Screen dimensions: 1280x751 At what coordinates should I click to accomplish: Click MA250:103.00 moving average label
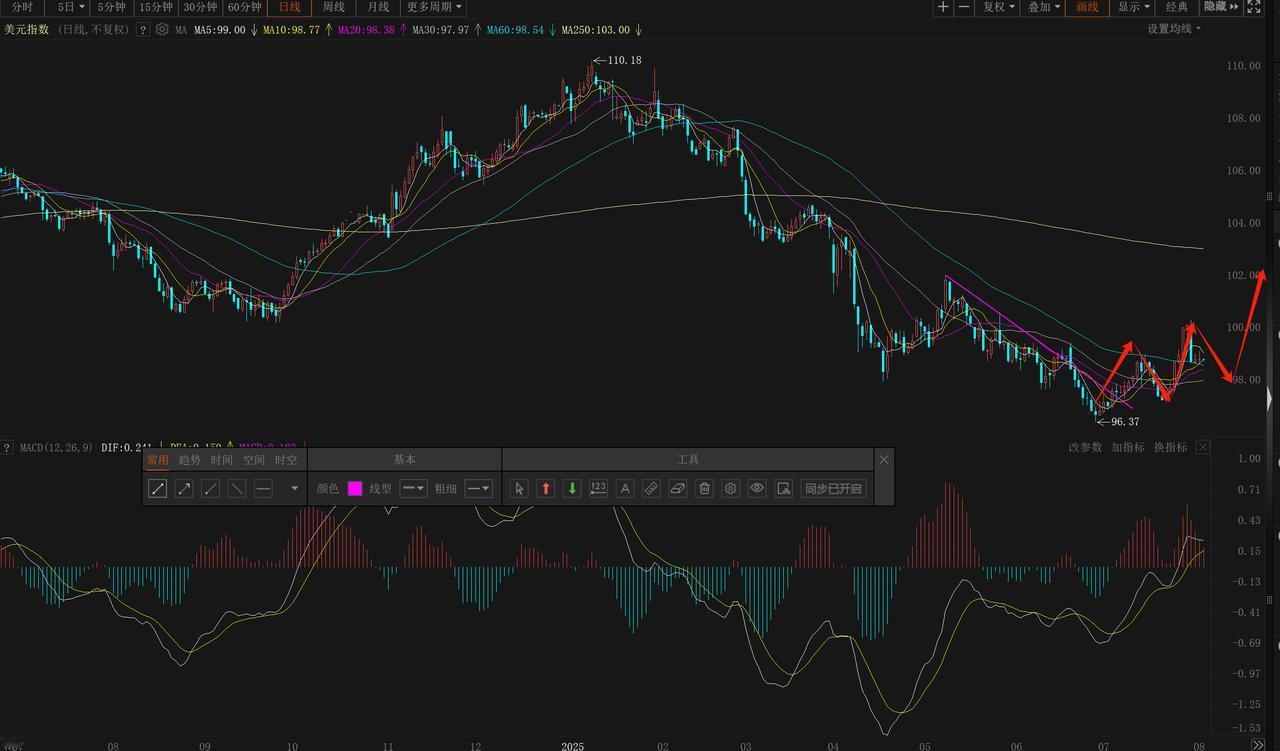pyautogui.click(x=595, y=30)
